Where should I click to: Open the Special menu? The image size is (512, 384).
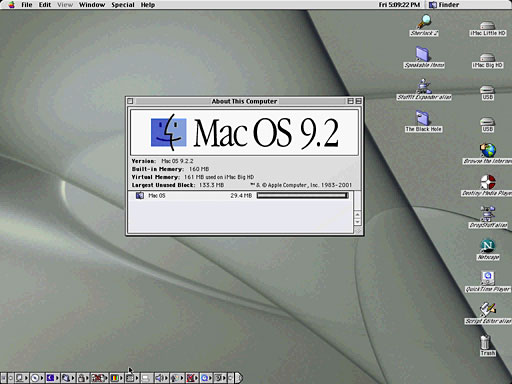(x=123, y=5)
